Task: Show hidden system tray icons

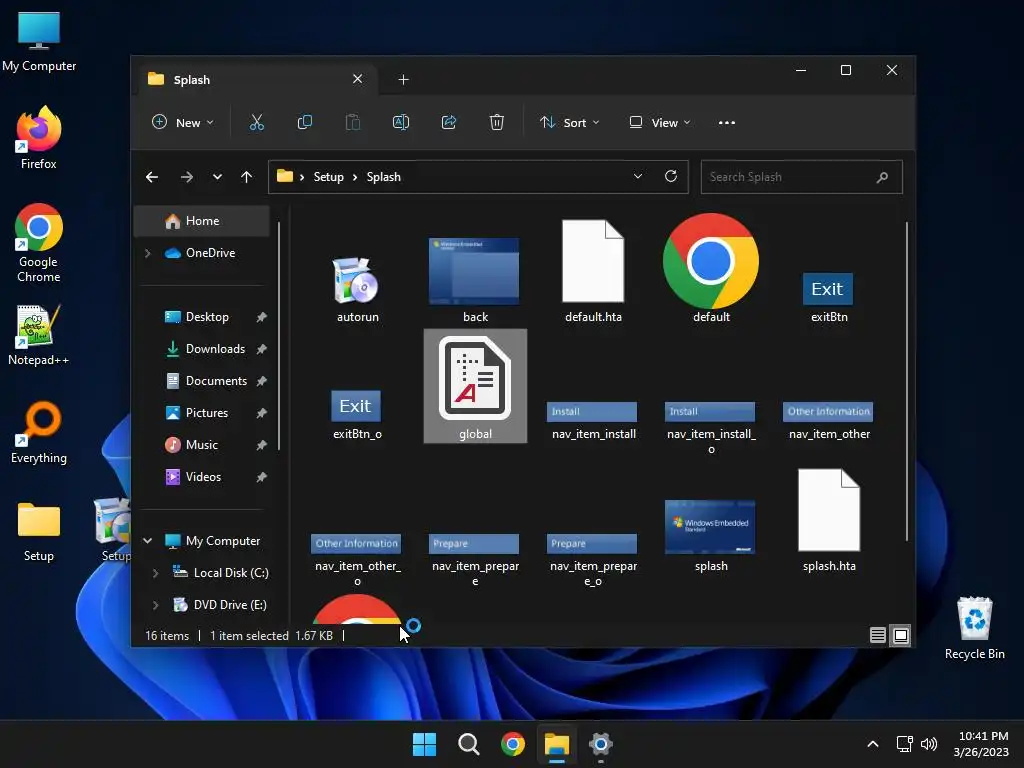Action: click(872, 744)
